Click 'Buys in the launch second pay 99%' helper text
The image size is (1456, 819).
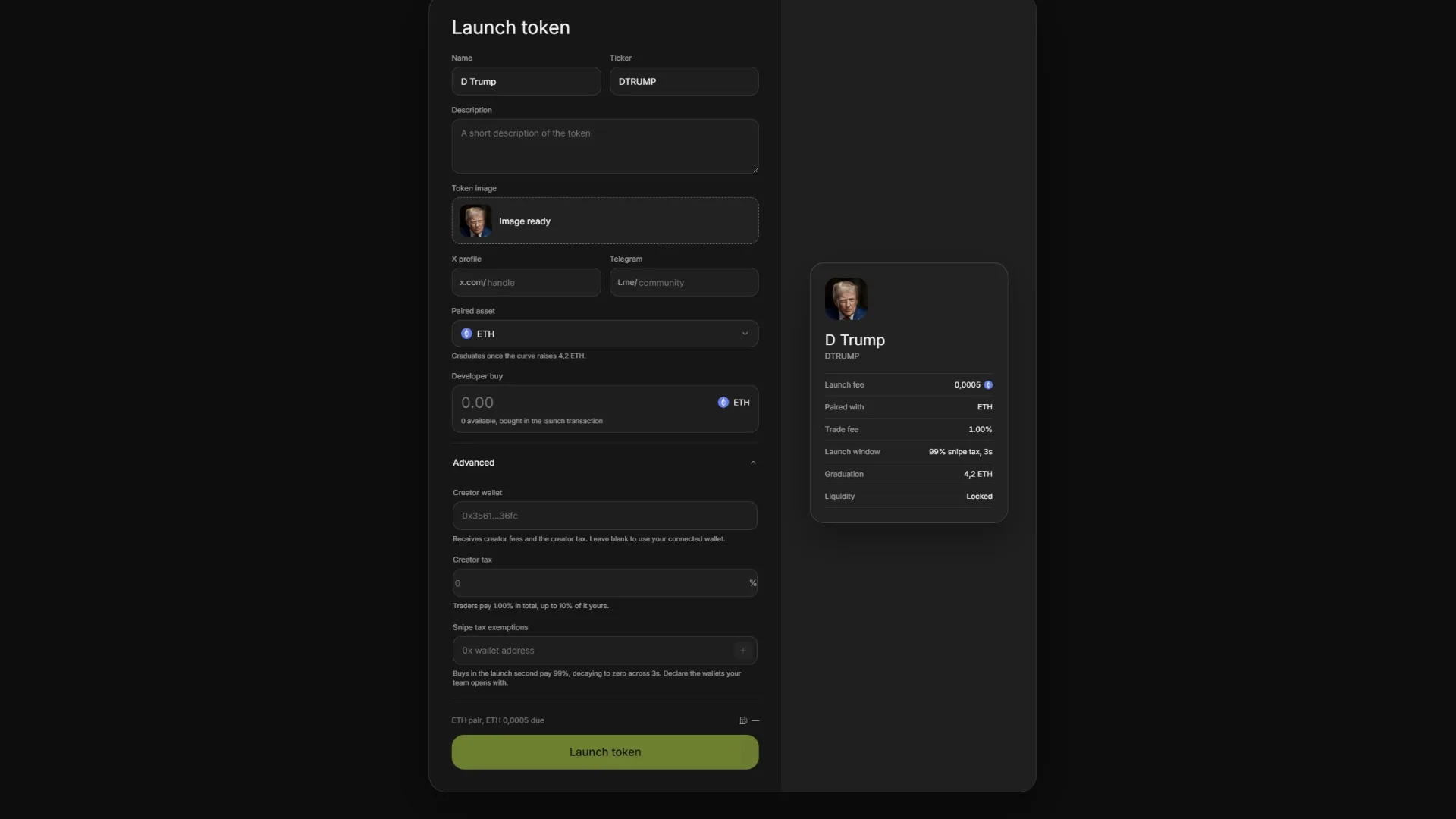click(x=597, y=678)
